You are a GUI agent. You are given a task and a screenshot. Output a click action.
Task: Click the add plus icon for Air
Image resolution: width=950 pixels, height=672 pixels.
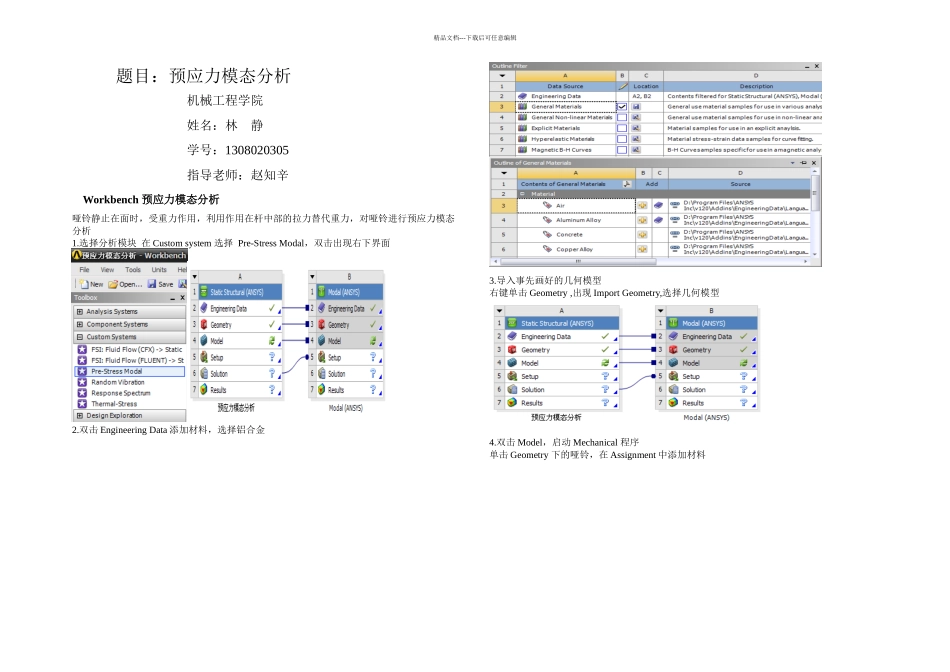(643, 206)
